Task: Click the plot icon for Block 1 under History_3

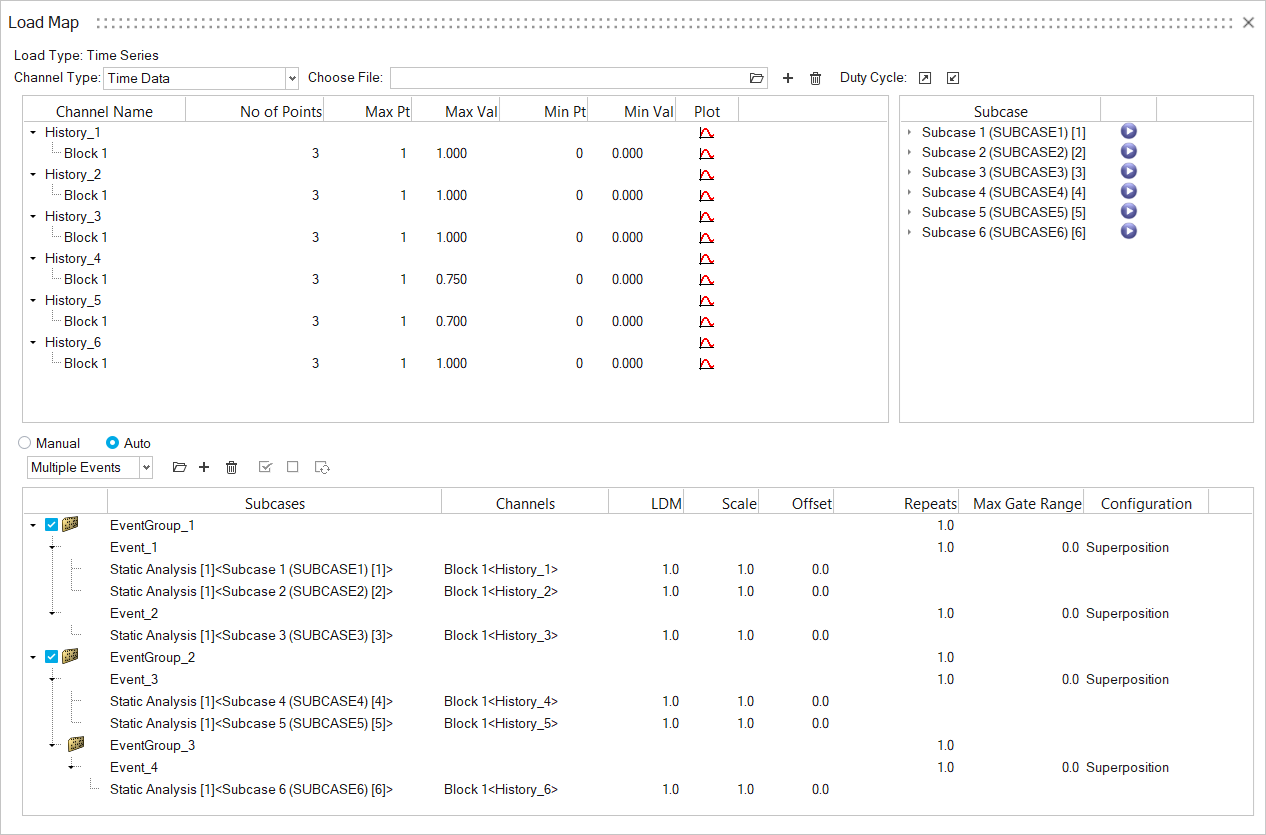Action: [x=706, y=237]
